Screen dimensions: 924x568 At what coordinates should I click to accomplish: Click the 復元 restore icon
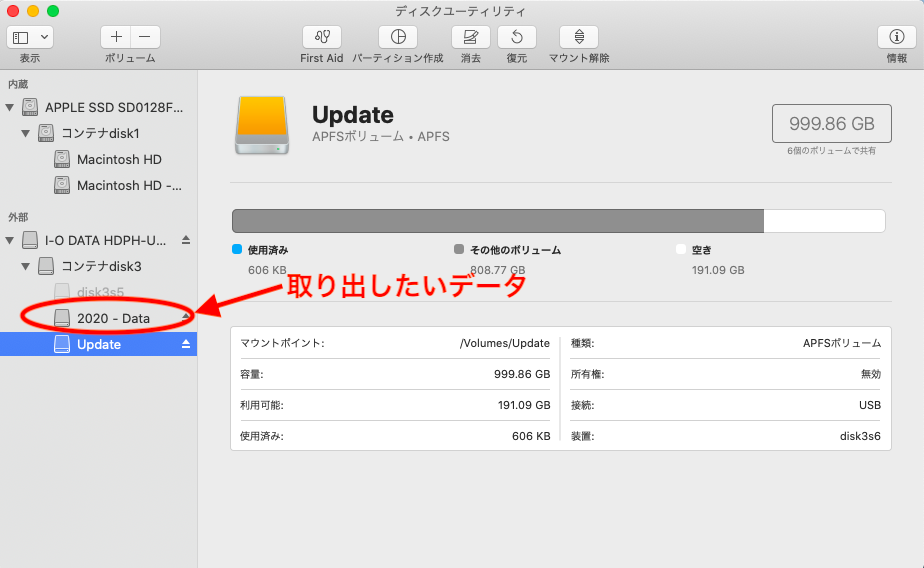(x=517, y=37)
